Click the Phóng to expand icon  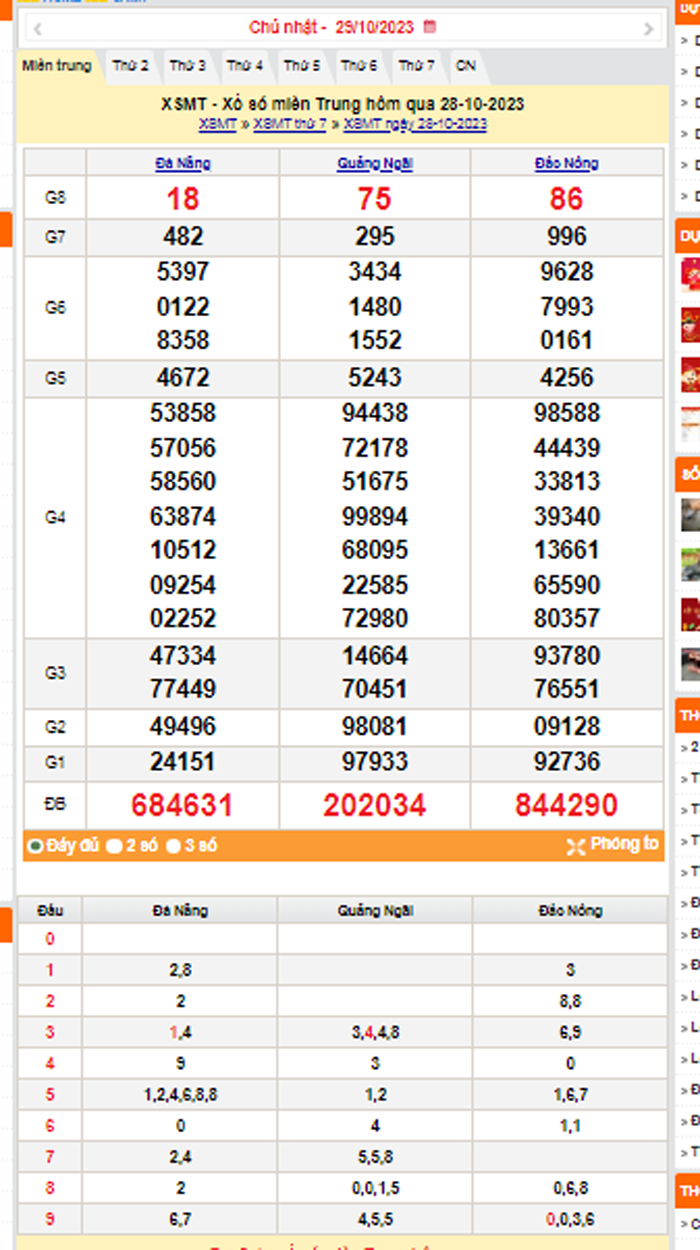point(576,846)
